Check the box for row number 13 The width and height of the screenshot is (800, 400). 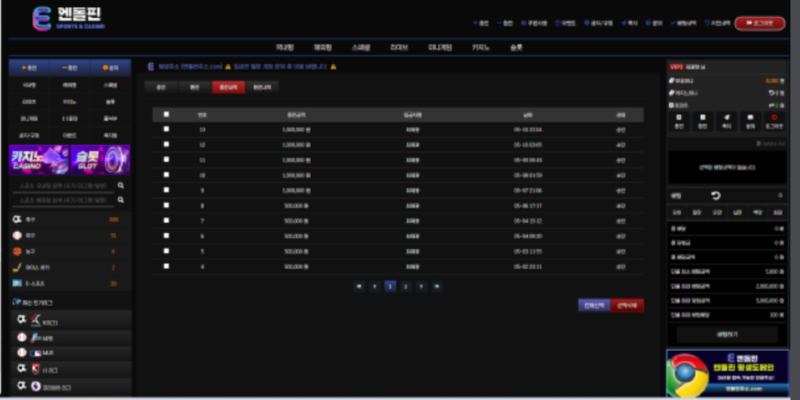pos(166,129)
